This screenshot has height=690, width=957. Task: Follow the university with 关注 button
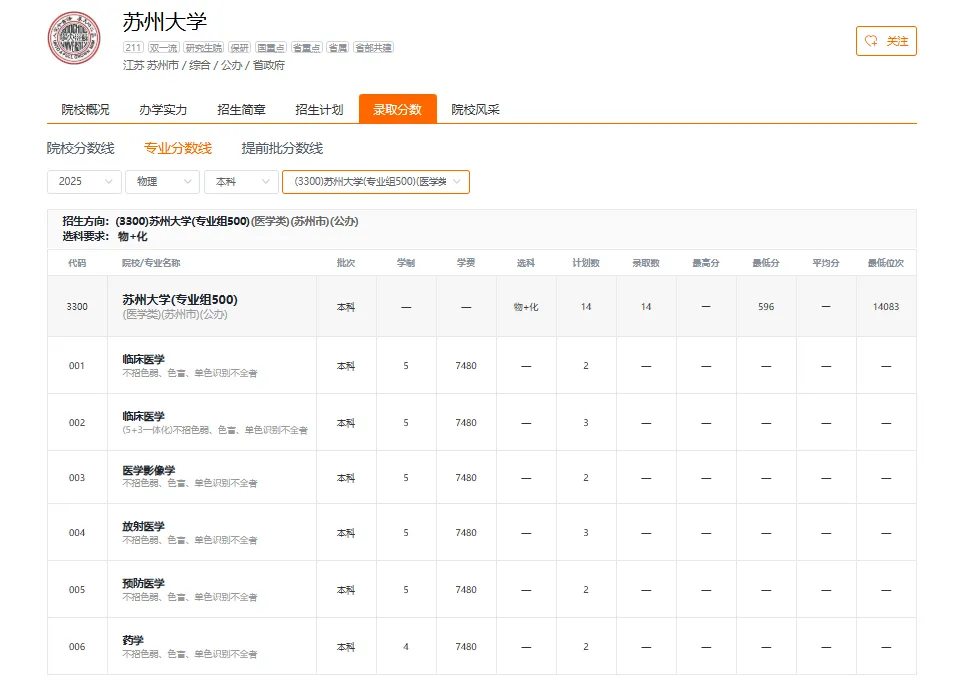pos(886,41)
